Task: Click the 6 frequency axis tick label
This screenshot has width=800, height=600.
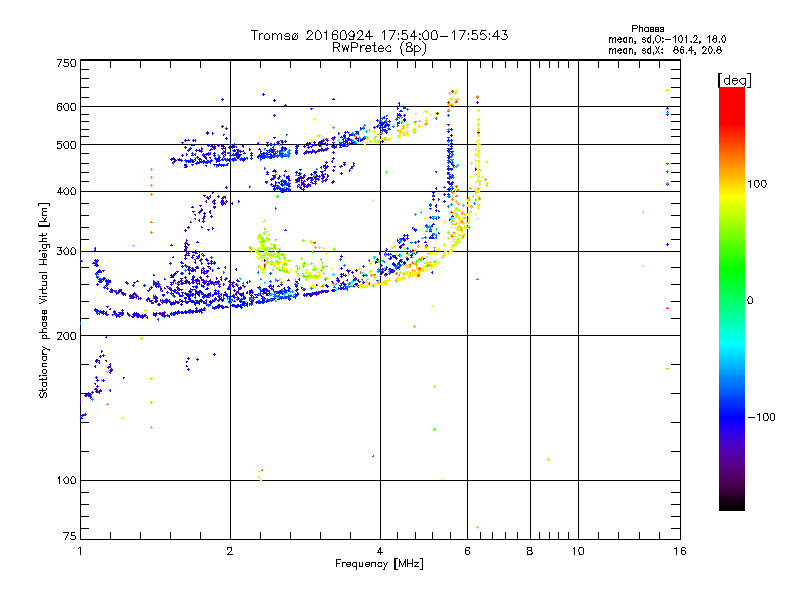Action: [467, 552]
